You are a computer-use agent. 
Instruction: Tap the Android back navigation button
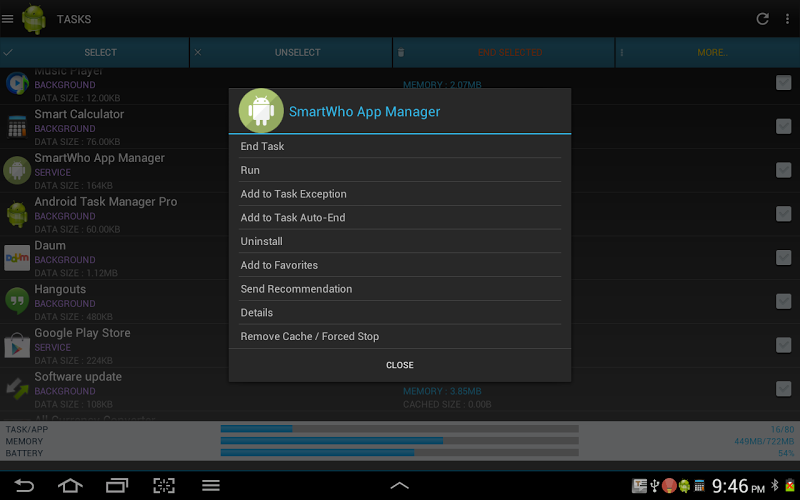[x=23, y=485]
